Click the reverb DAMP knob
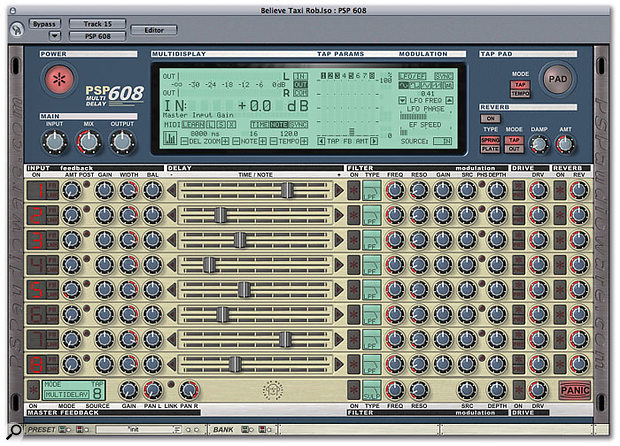Image resolution: width=620 pixels, height=446 pixels. (539, 145)
